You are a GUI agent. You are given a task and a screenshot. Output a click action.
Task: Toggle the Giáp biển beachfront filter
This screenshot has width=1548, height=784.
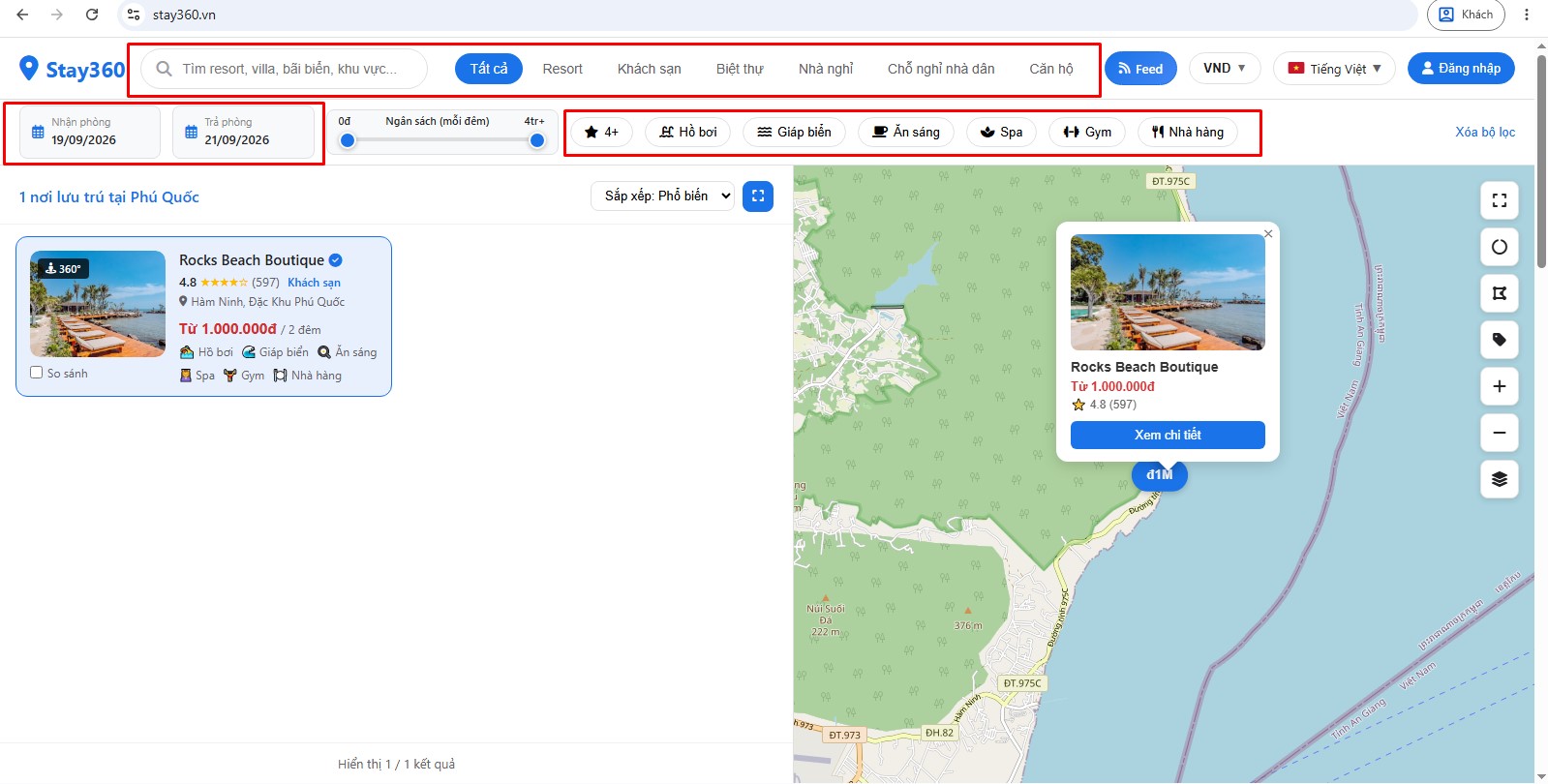pyautogui.click(x=794, y=132)
